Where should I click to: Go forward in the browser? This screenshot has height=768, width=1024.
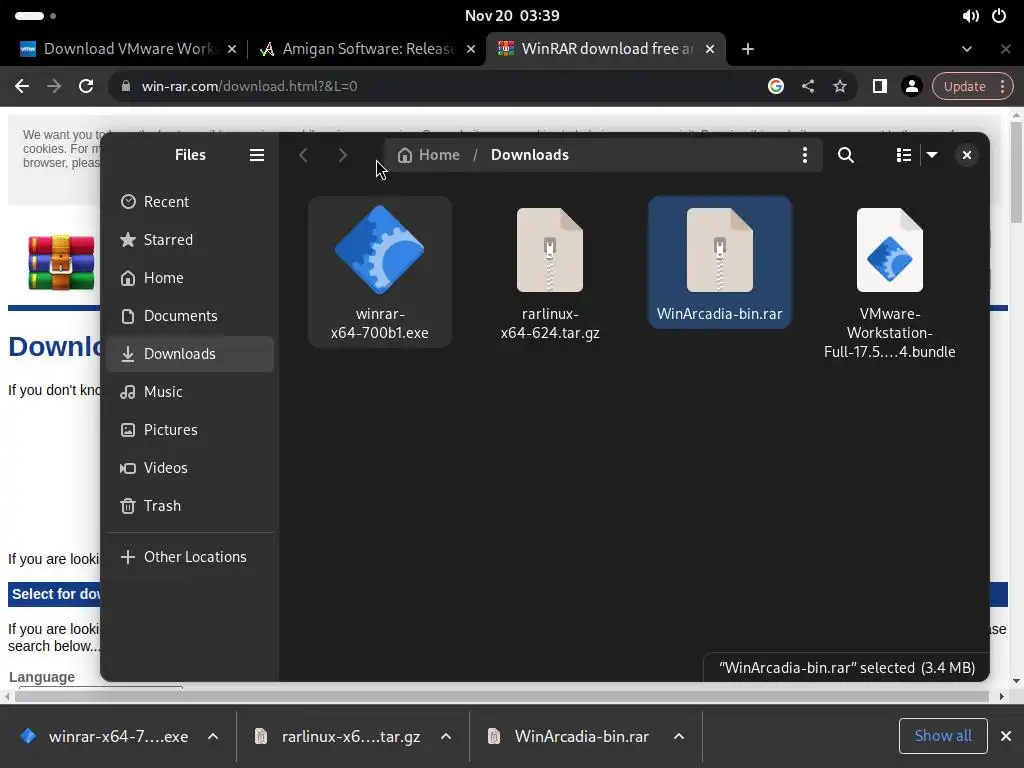[x=54, y=86]
